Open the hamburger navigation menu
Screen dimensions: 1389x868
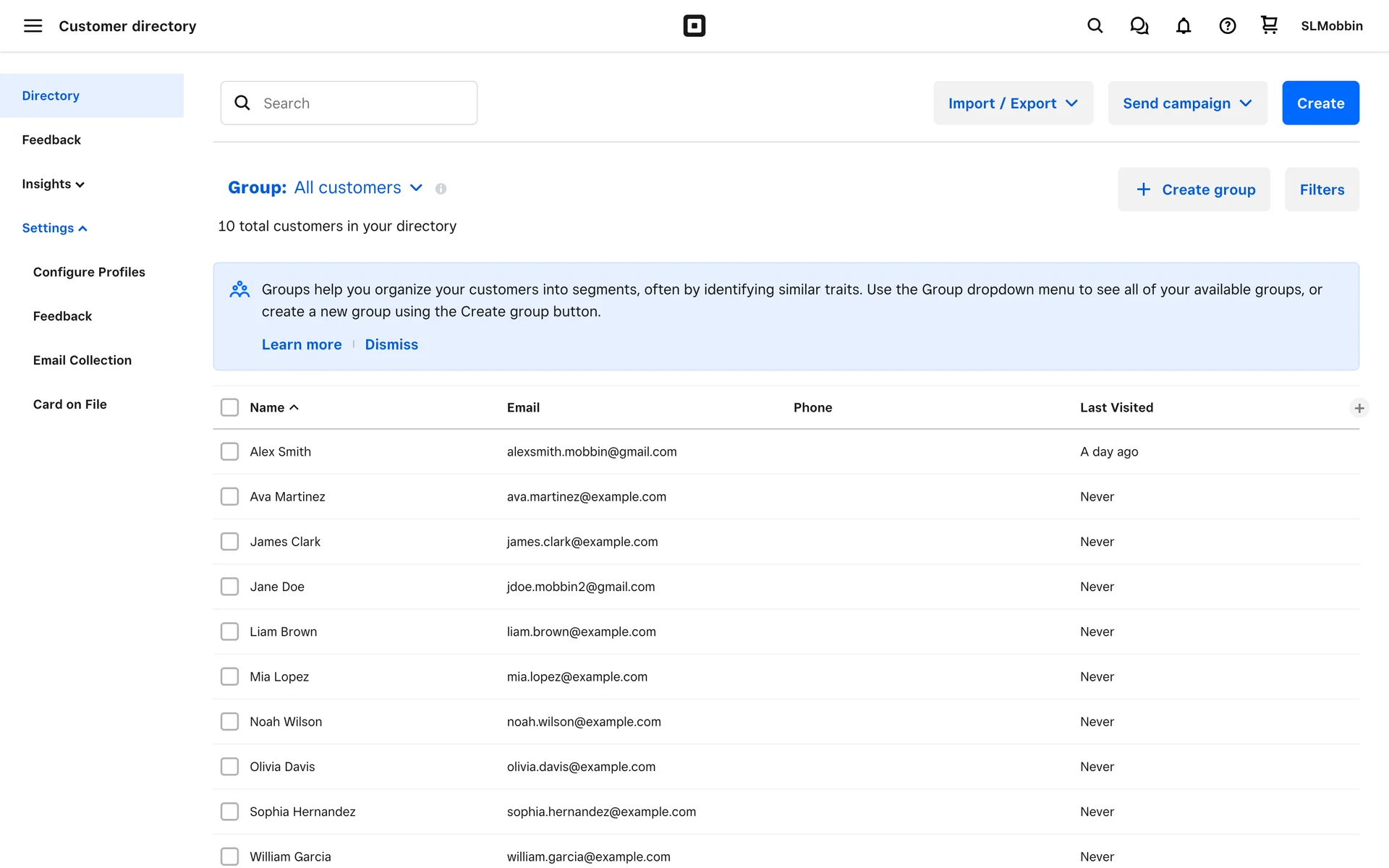33,26
